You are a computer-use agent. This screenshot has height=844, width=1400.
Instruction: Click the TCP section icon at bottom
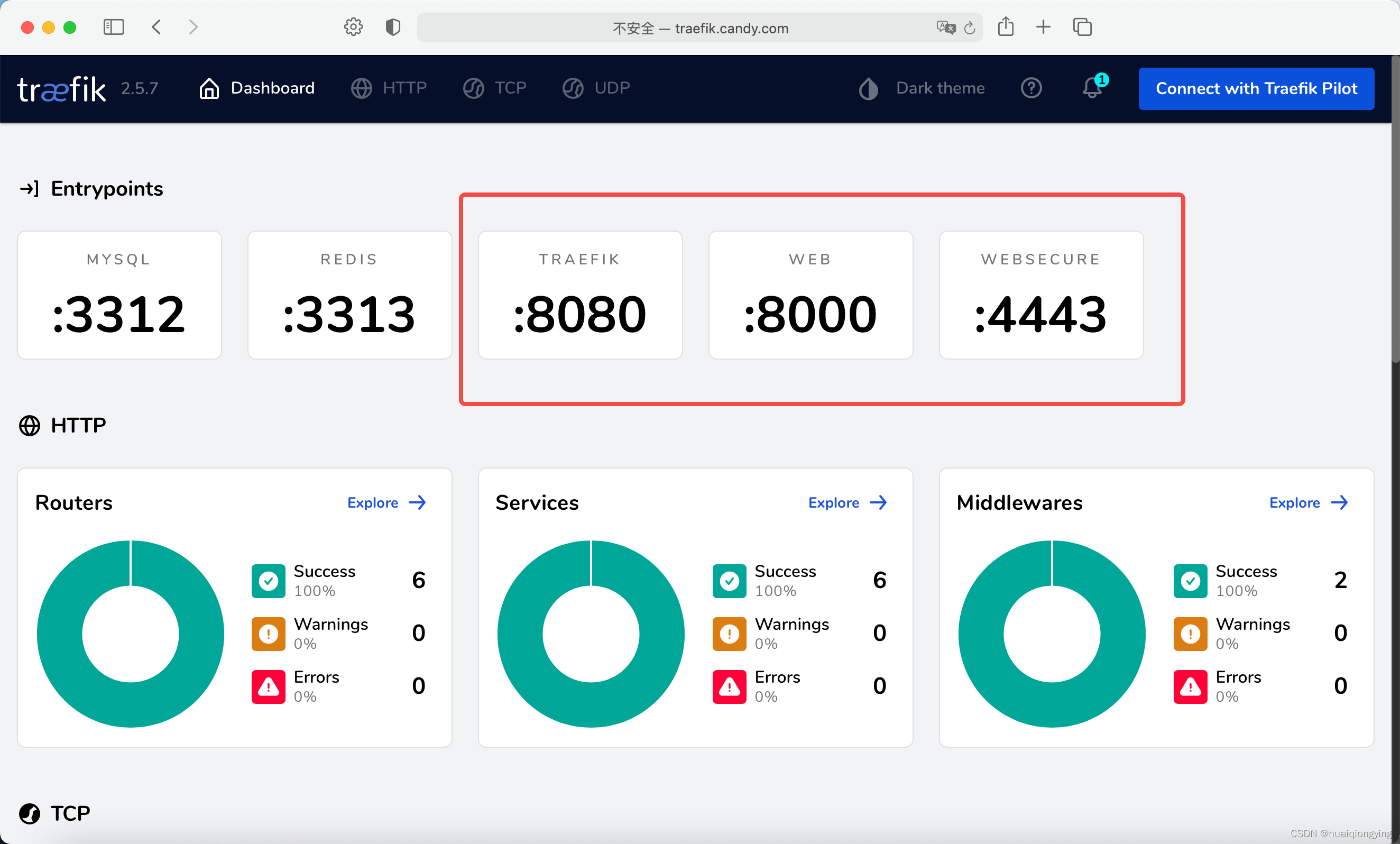[30, 813]
